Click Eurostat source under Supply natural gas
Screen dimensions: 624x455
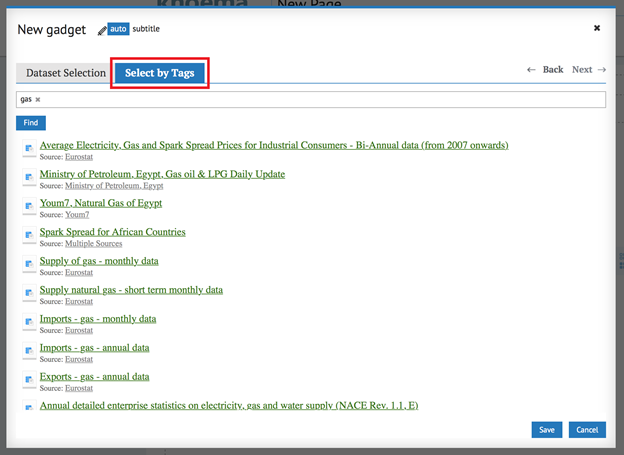(79, 302)
